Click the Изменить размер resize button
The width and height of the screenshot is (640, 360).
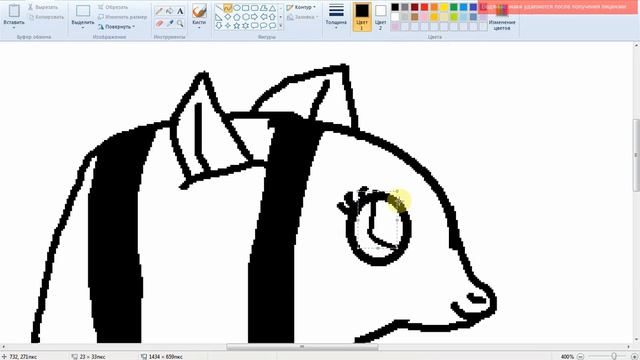click(122, 17)
